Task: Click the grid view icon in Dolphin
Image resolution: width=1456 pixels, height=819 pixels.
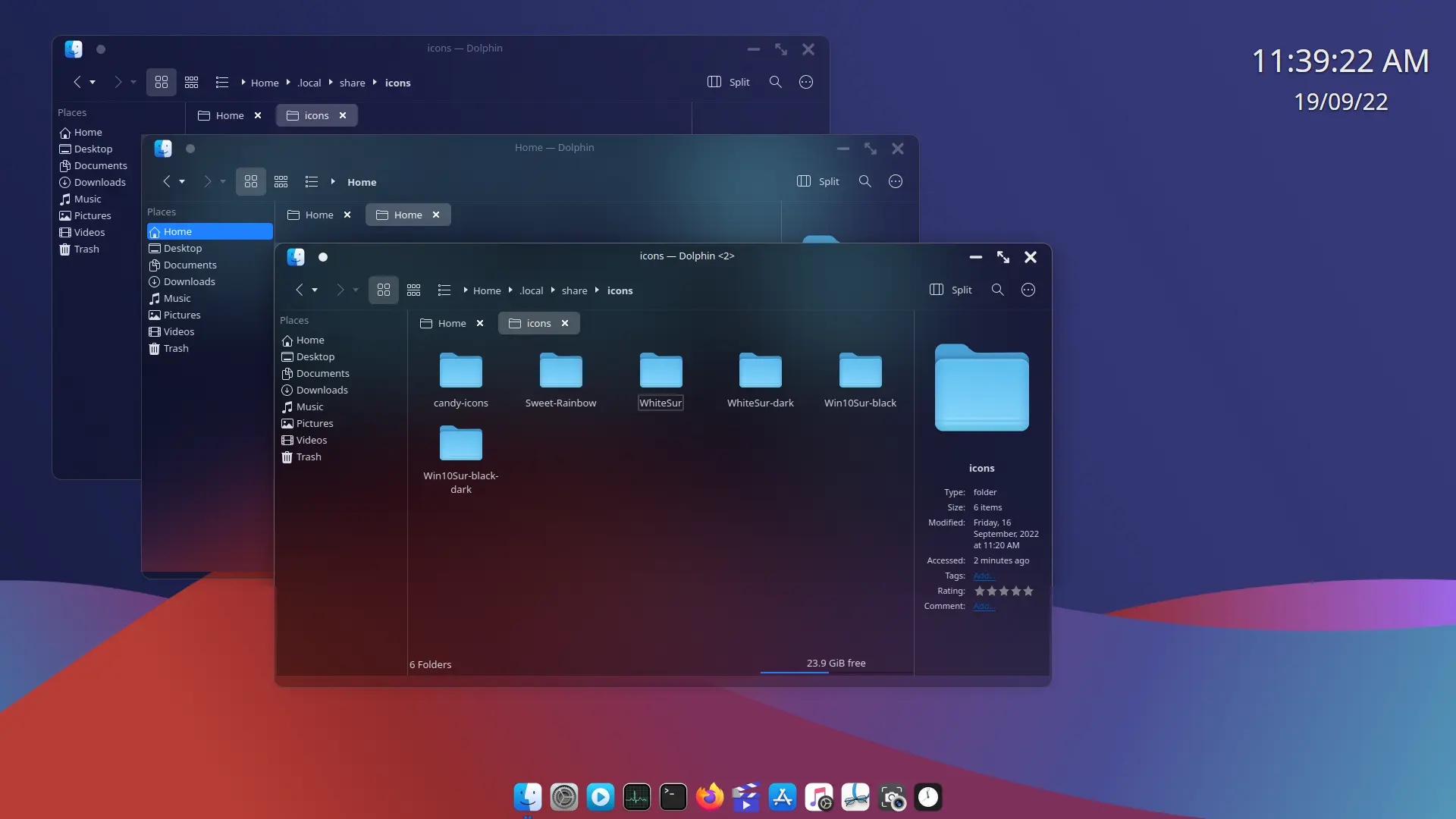Action: (383, 290)
